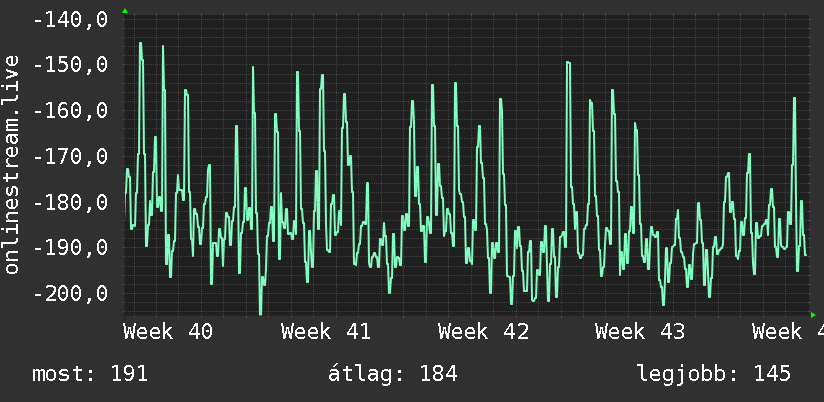
Task: Click the 'Week 42' axis label
Action: 483,332
